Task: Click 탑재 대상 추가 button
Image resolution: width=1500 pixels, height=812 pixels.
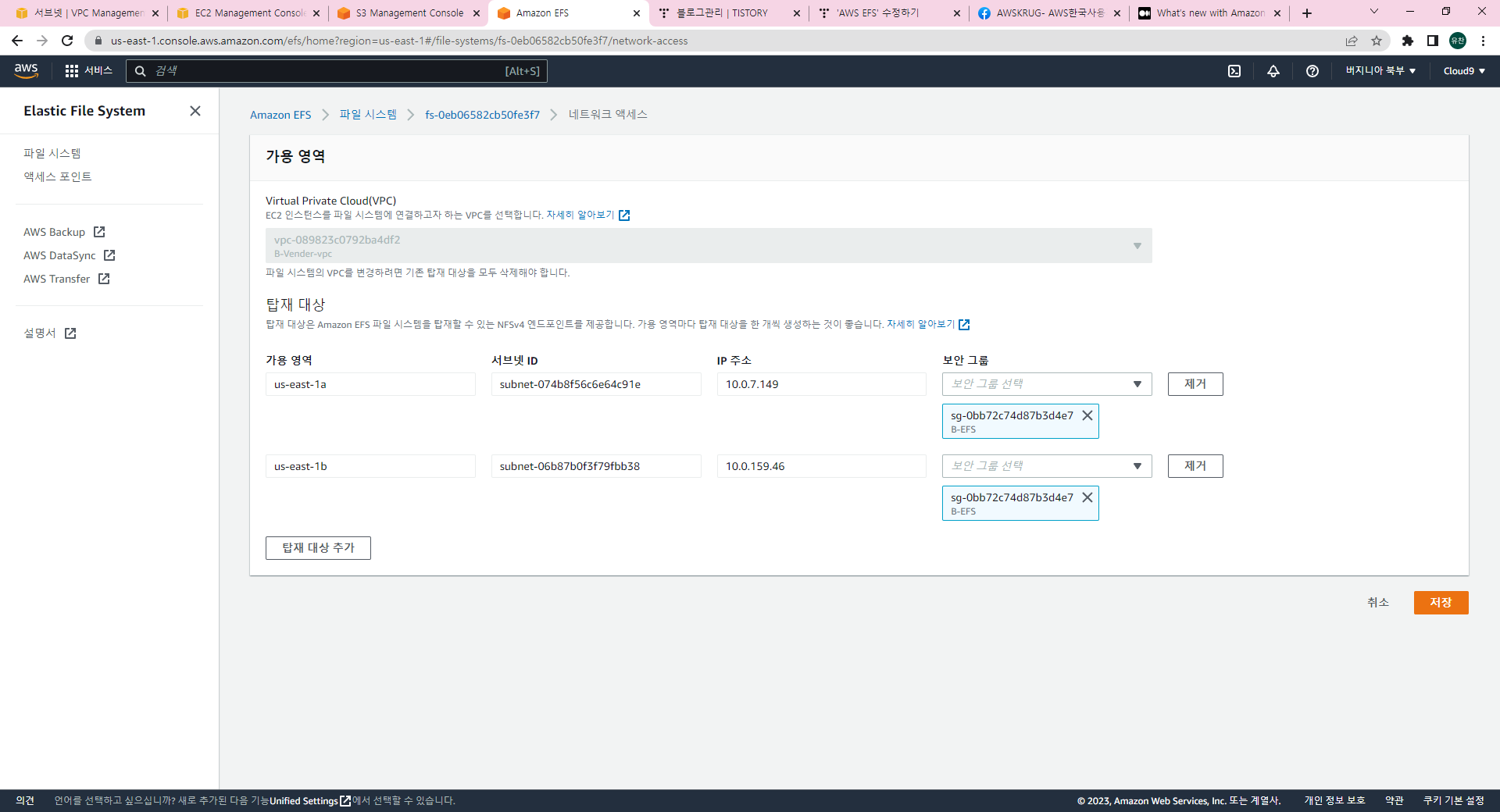Action: tap(318, 548)
